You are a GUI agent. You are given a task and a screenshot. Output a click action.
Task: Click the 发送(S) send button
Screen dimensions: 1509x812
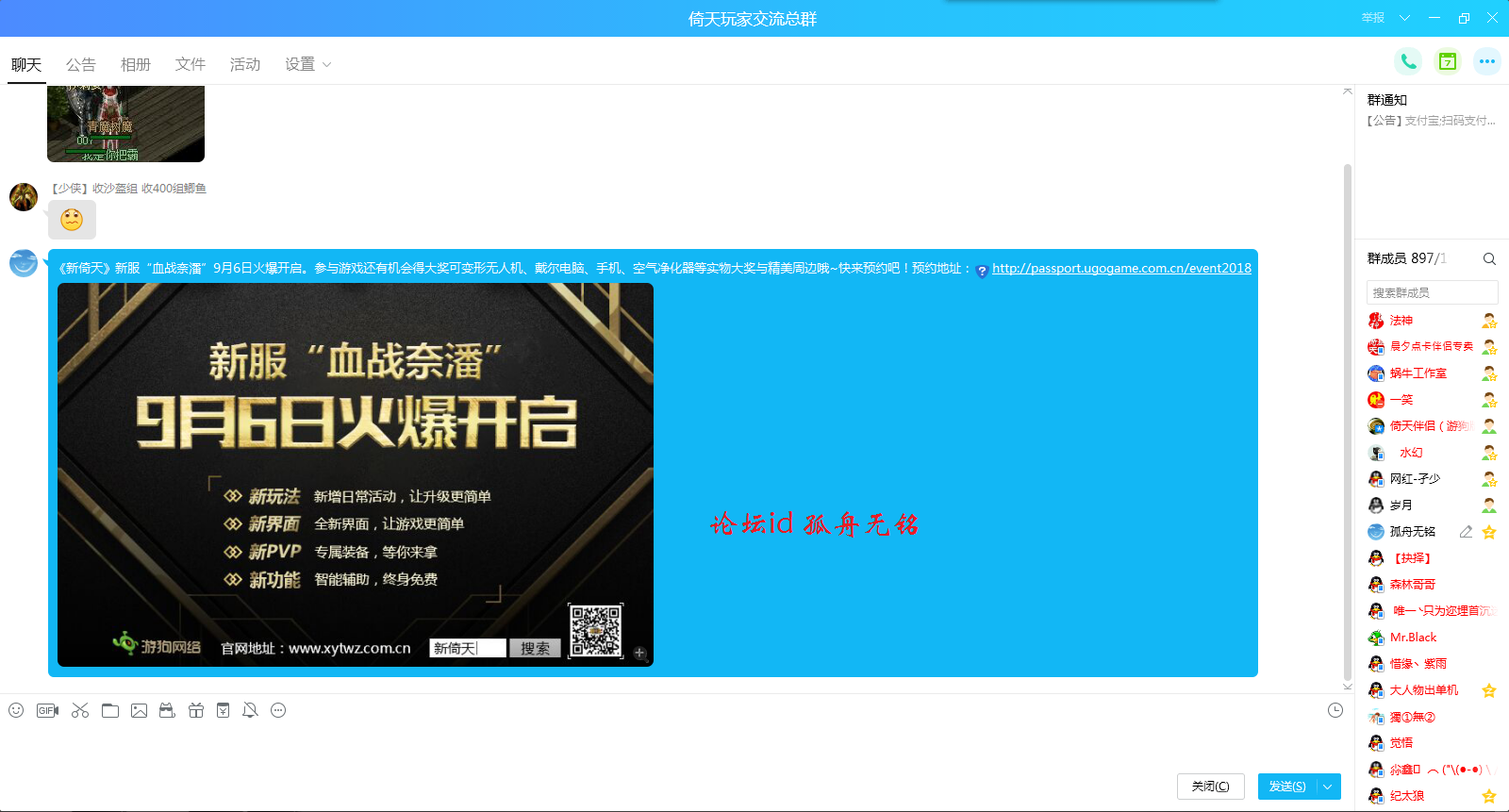pos(1287,787)
